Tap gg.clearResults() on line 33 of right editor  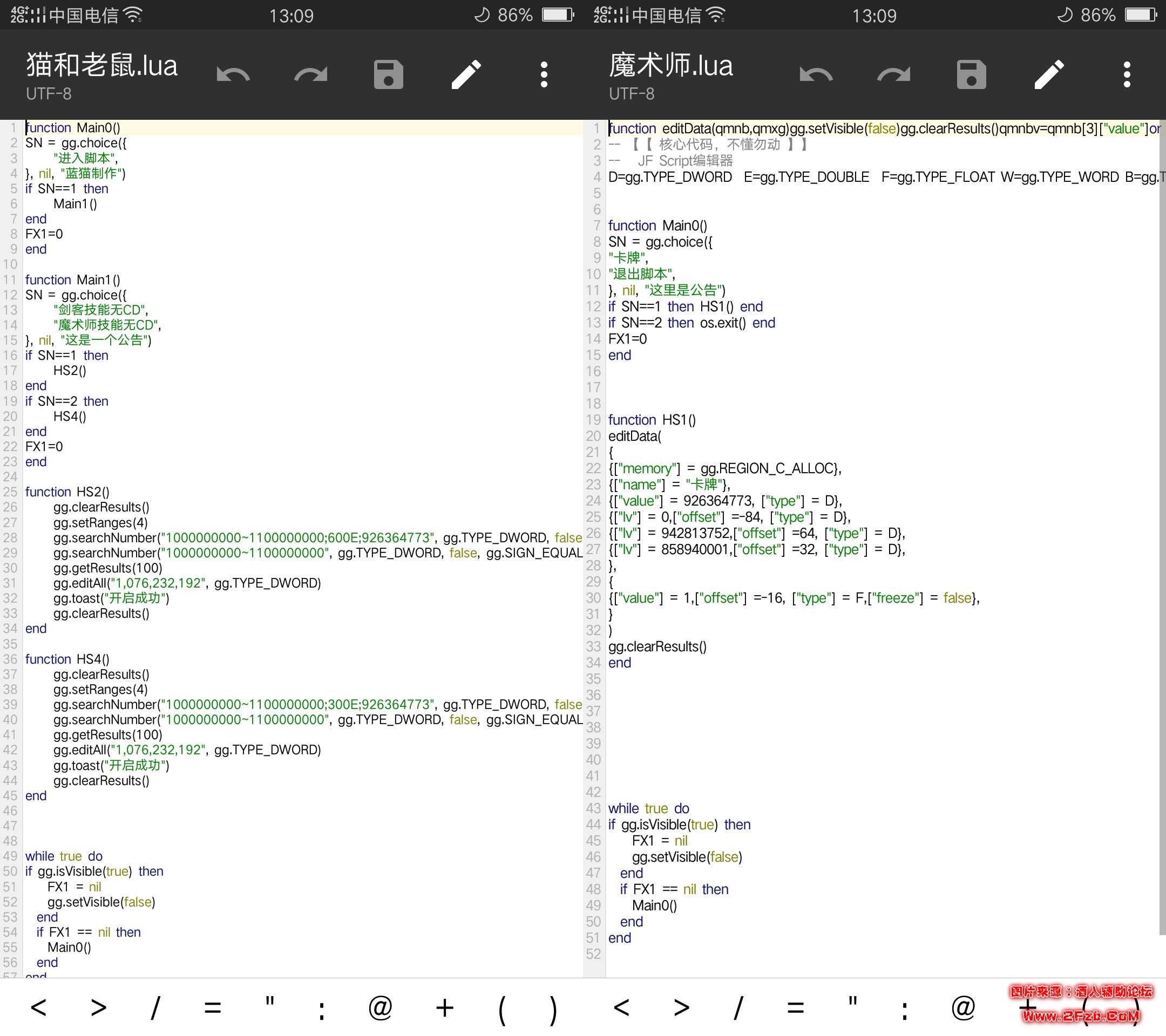(x=657, y=646)
